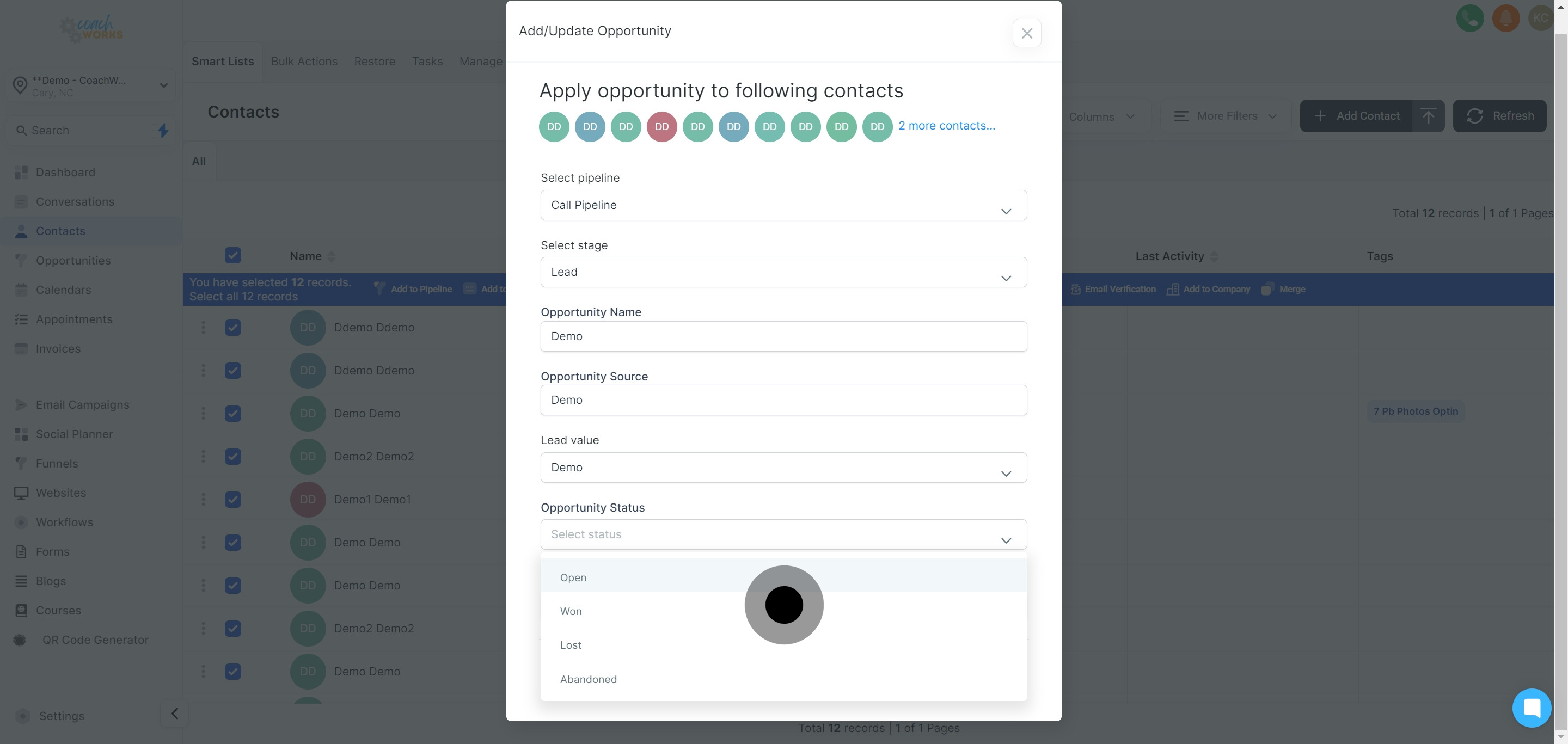The height and width of the screenshot is (744, 1568).
Task: Click the green phone dialer icon
Action: (1469, 19)
